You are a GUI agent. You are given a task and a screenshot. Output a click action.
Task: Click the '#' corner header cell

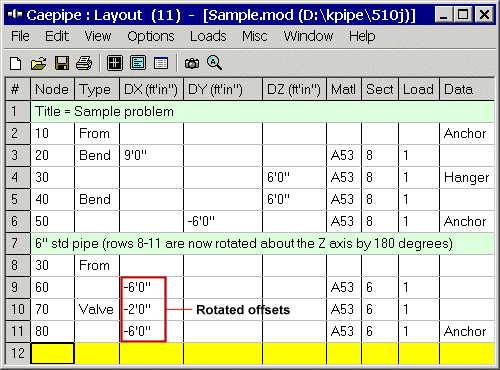tap(18, 89)
